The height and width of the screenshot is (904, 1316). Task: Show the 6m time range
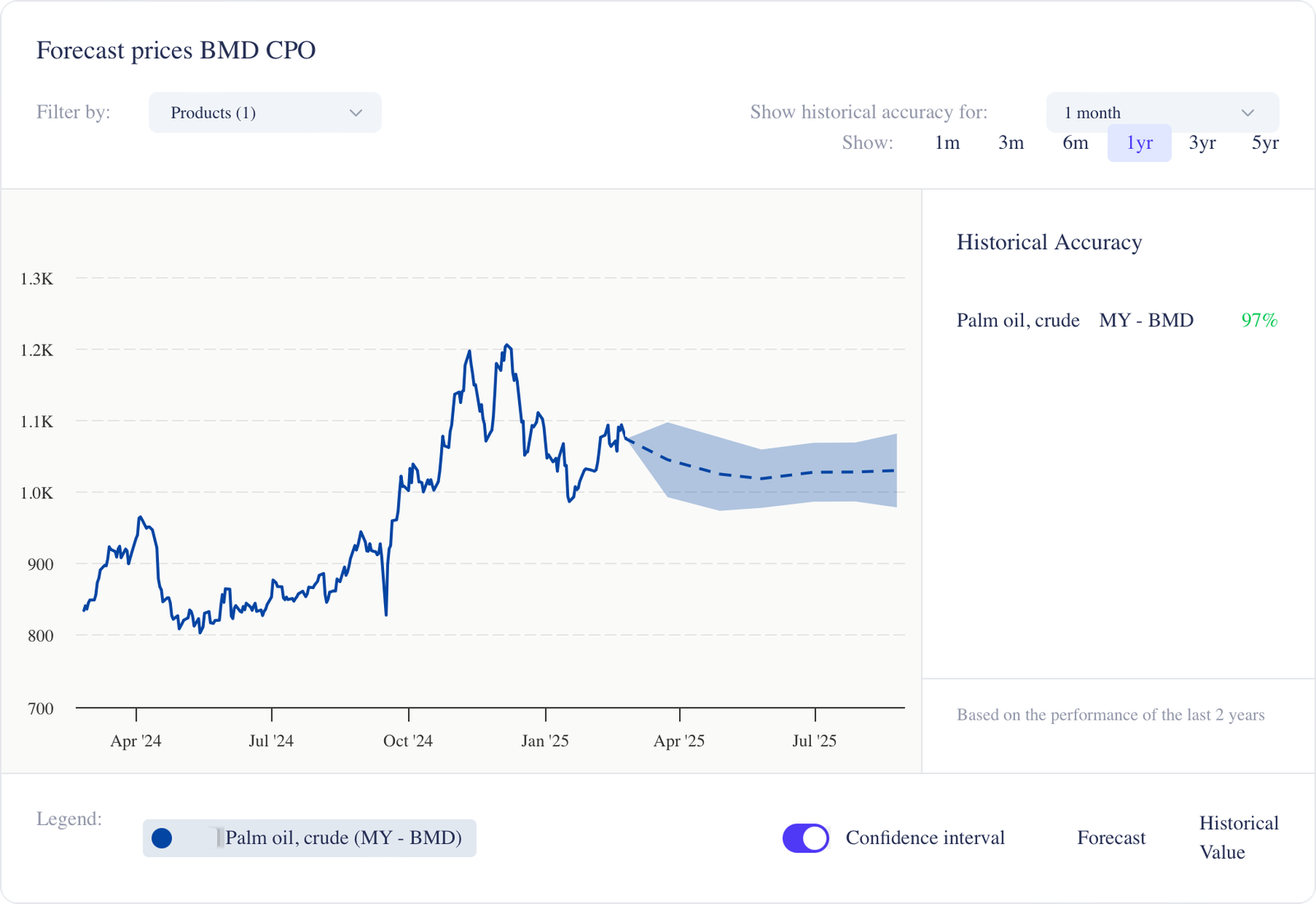(1075, 143)
